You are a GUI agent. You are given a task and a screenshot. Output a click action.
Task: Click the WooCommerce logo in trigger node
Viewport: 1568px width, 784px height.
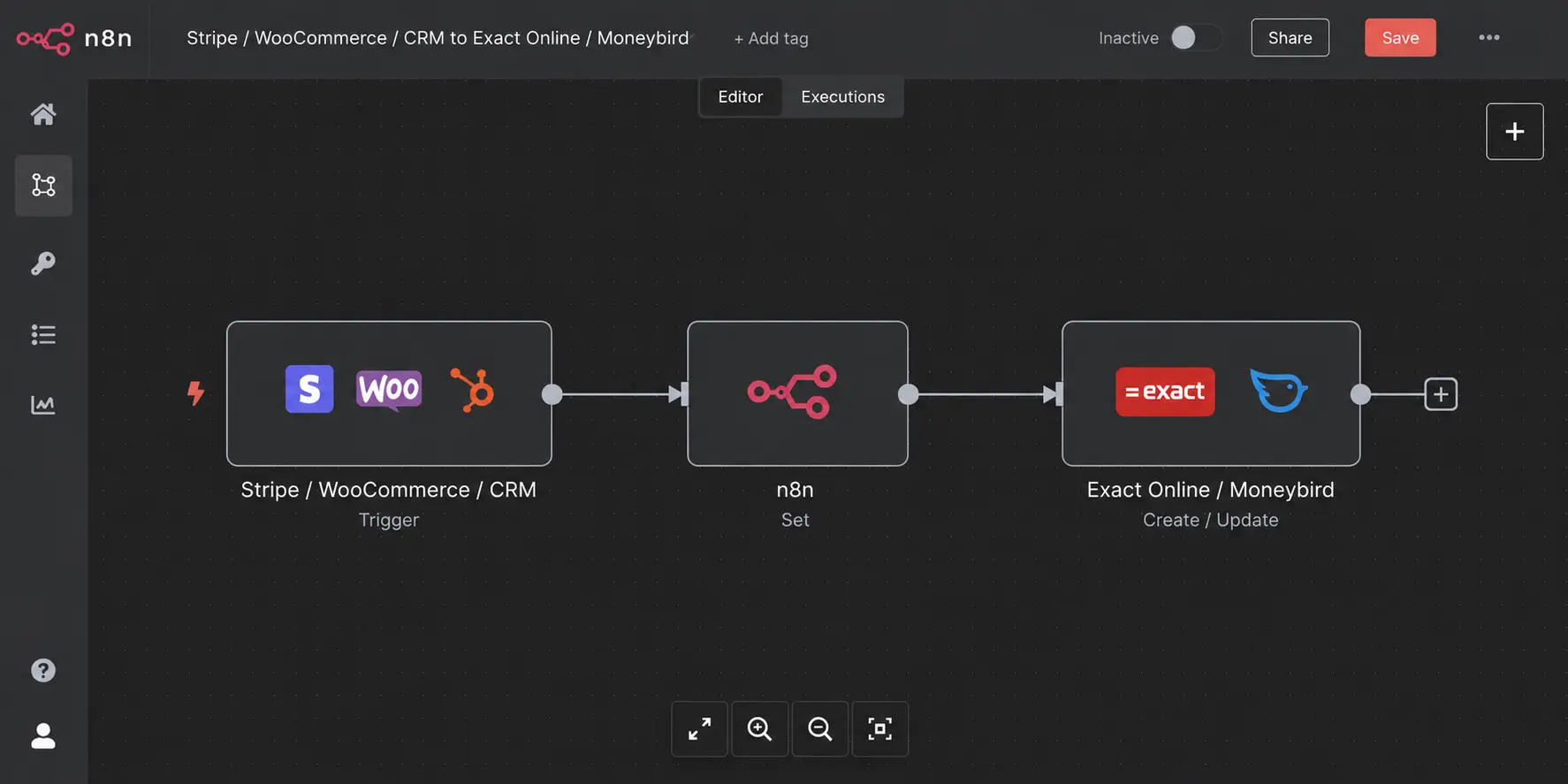[389, 390]
